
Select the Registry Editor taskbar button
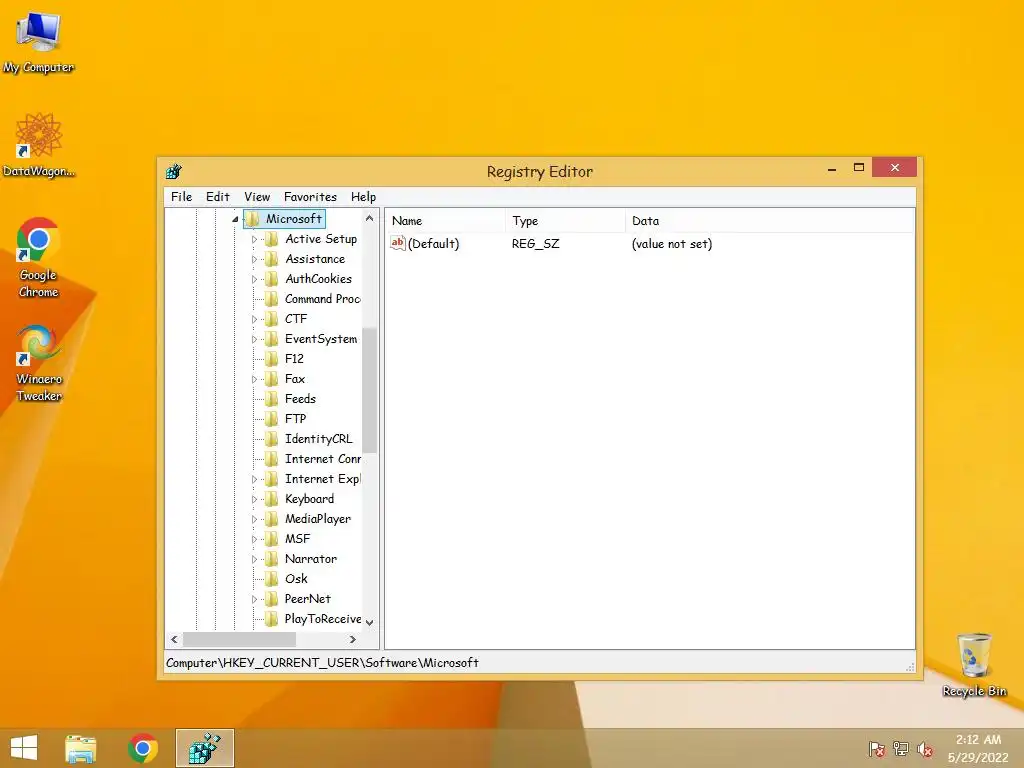coord(204,748)
